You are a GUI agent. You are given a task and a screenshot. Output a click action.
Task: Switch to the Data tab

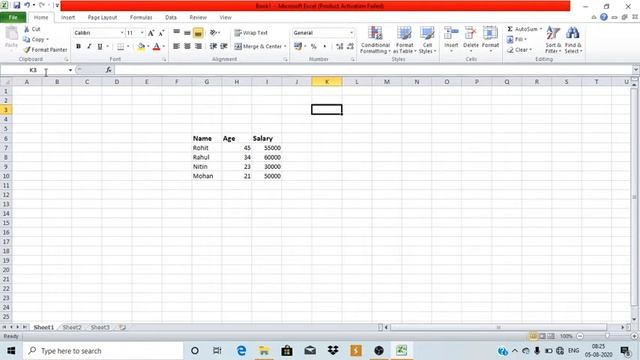click(171, 18)
